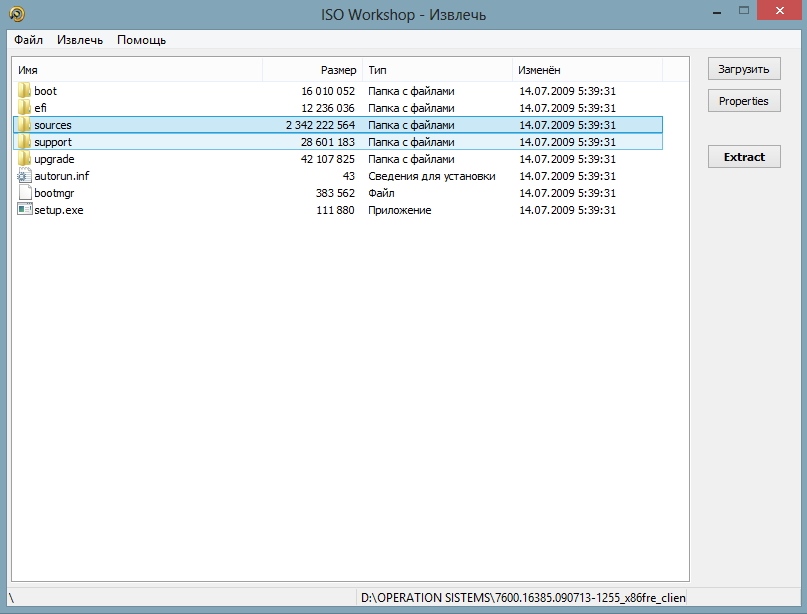Screen dimensions: 807x614
Task: Sort the list by the Изменён column header
Action: click(587, 70)
